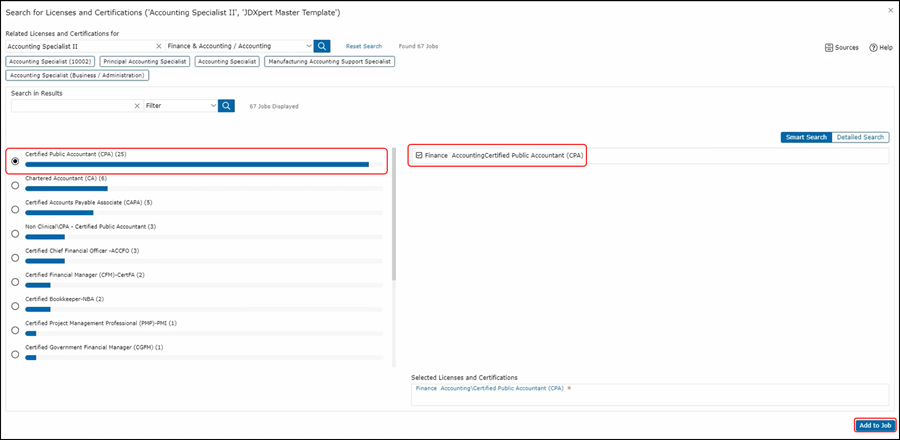Uncheck Finance Accounting Certified Public Accountant checkbox

(419, 155)
